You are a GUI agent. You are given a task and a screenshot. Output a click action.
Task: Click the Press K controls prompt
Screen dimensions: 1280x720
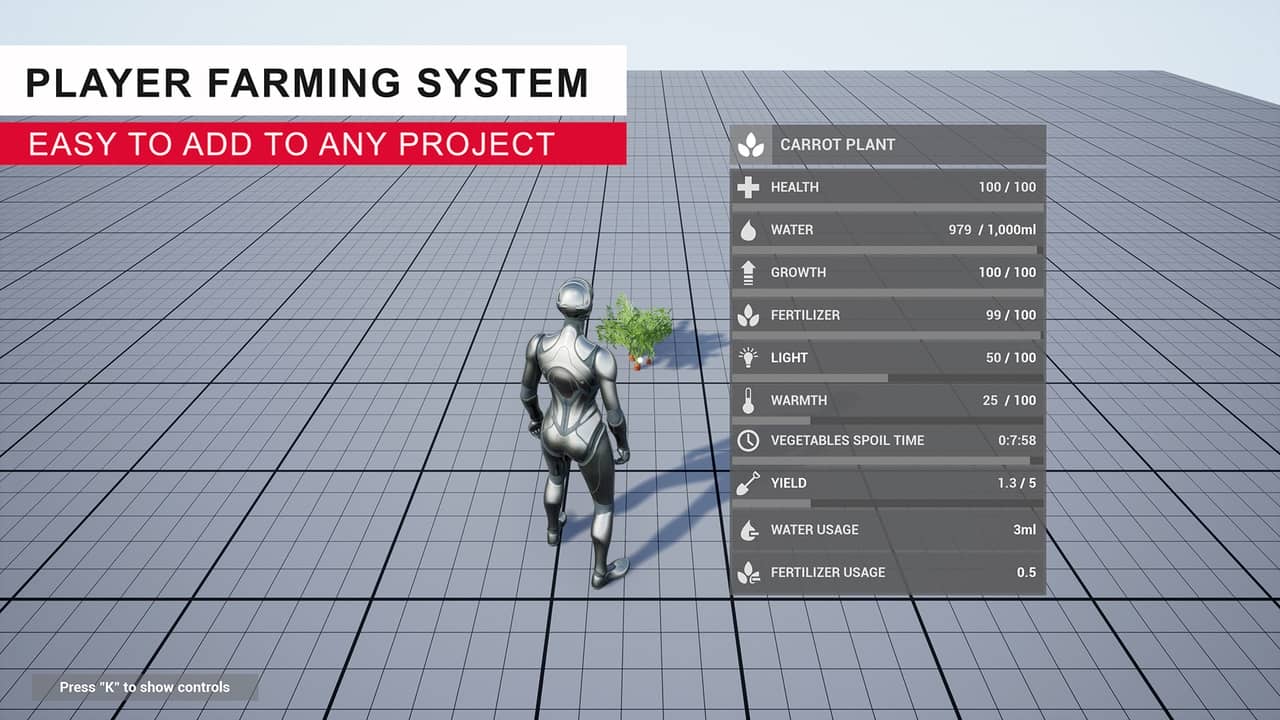(145, 687)
